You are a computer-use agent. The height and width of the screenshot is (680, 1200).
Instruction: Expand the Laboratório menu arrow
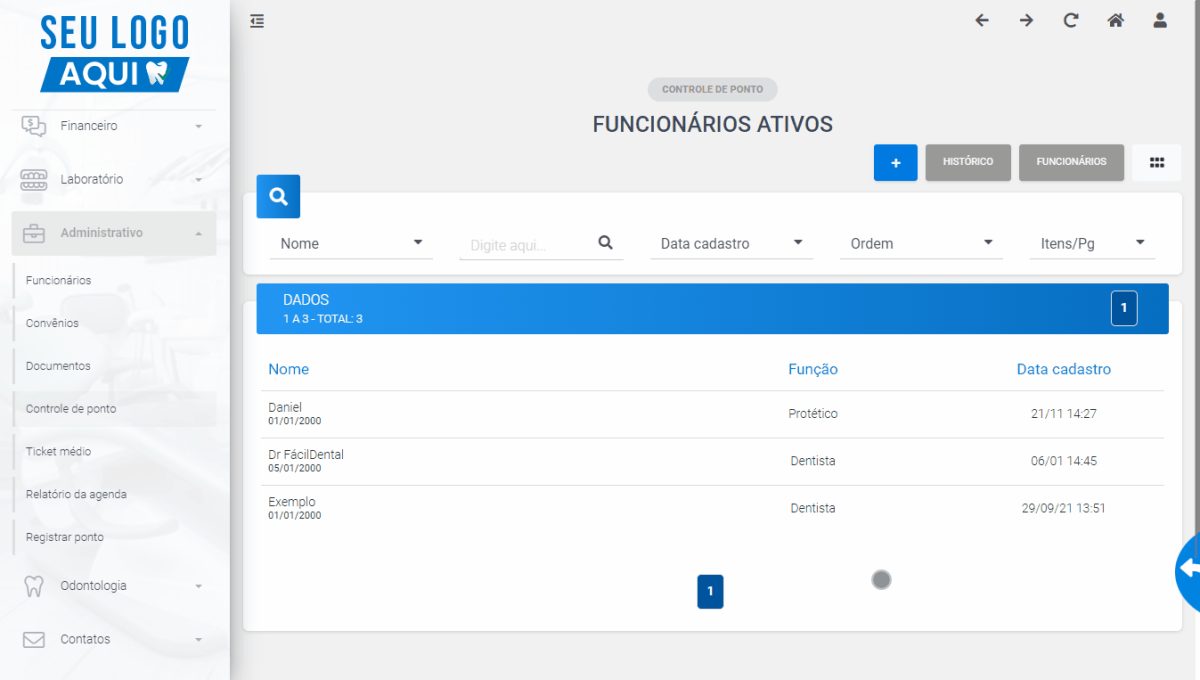[198, 180]
